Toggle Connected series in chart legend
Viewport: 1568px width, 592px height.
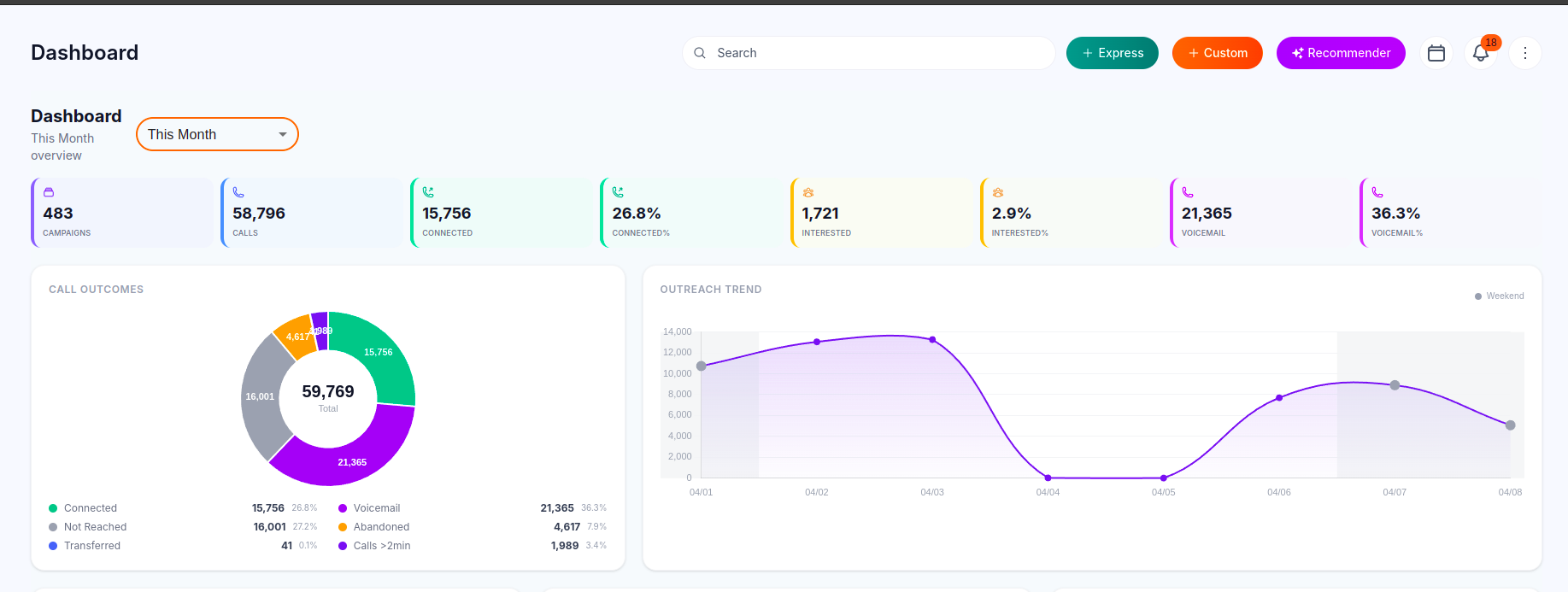point(90,508)
